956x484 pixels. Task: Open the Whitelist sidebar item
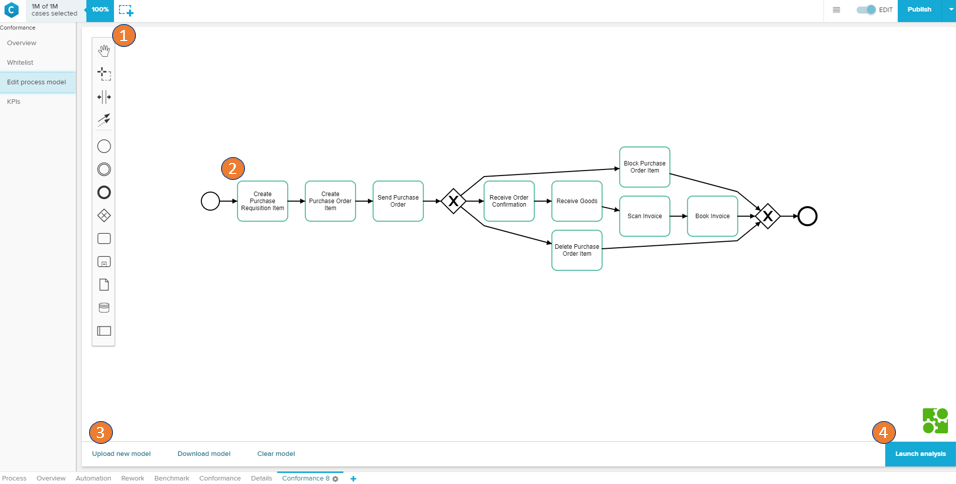pyautogui.click(x=20, y=63)
